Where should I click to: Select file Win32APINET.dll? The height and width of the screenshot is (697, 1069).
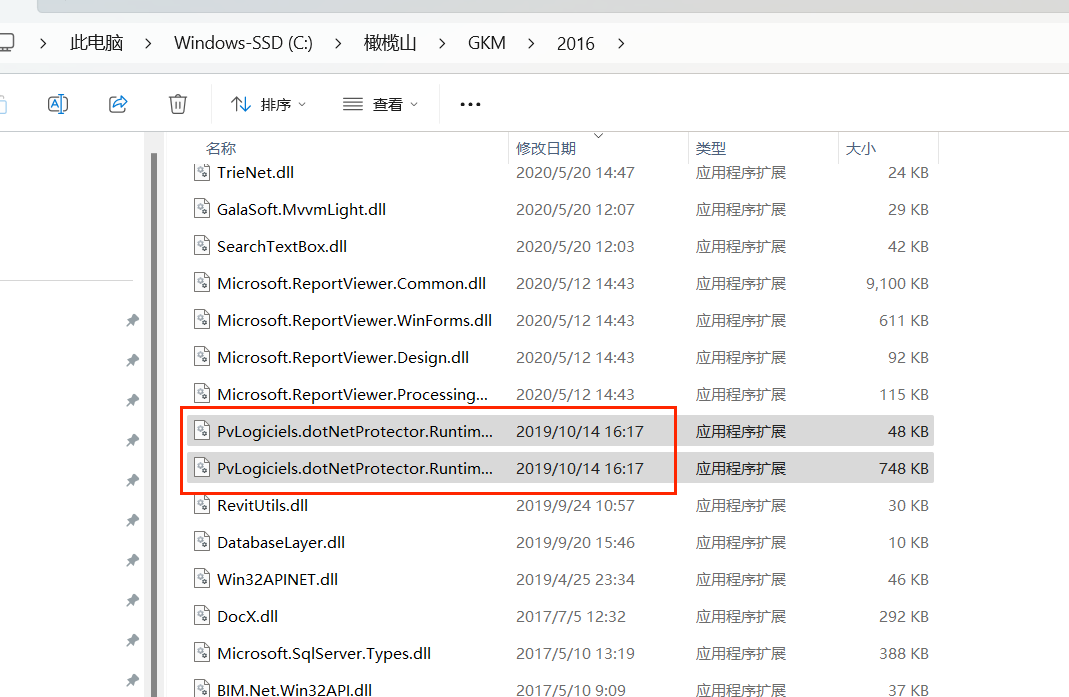560,579
